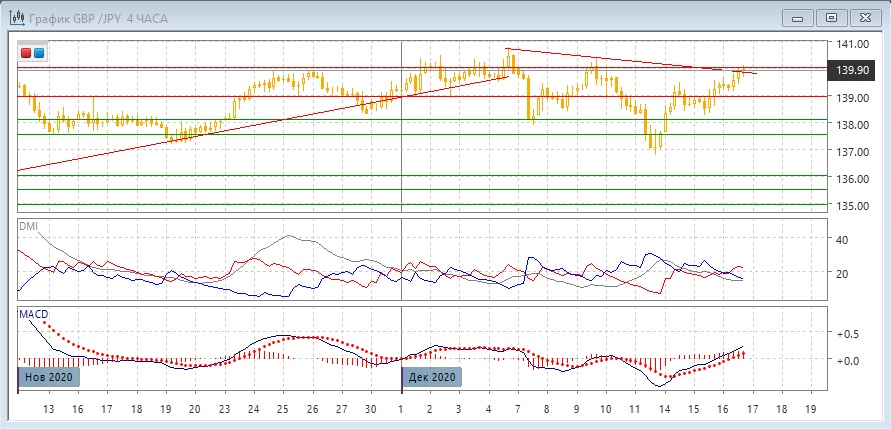Image resolution: width=891 pixels, height=429 pixels.
Task: Click the 137.00 price axis label
Action: (x=850, y=152)
